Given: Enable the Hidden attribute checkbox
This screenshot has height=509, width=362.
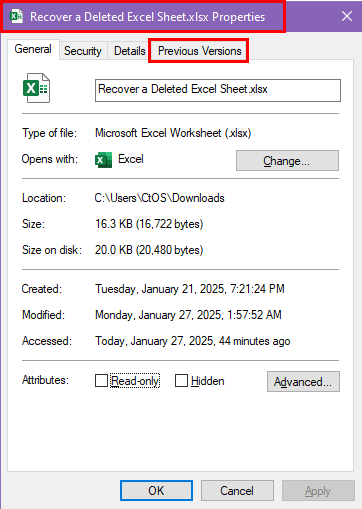Looking at the screenshot, I should [x=181, y=380].
